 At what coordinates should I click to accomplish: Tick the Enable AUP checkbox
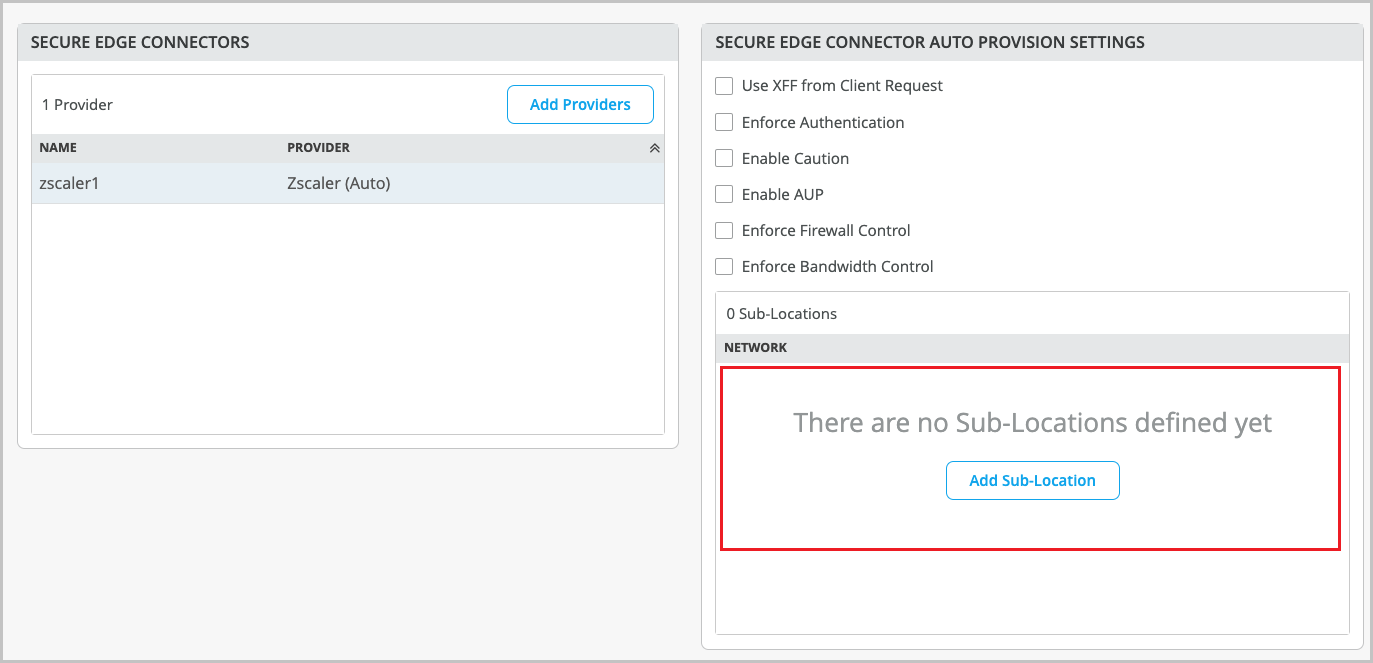[724, 194]
